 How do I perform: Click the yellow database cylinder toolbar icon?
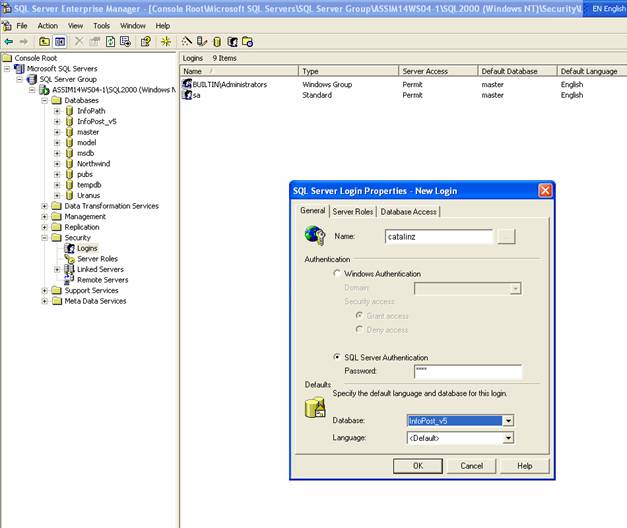[217, 42]
